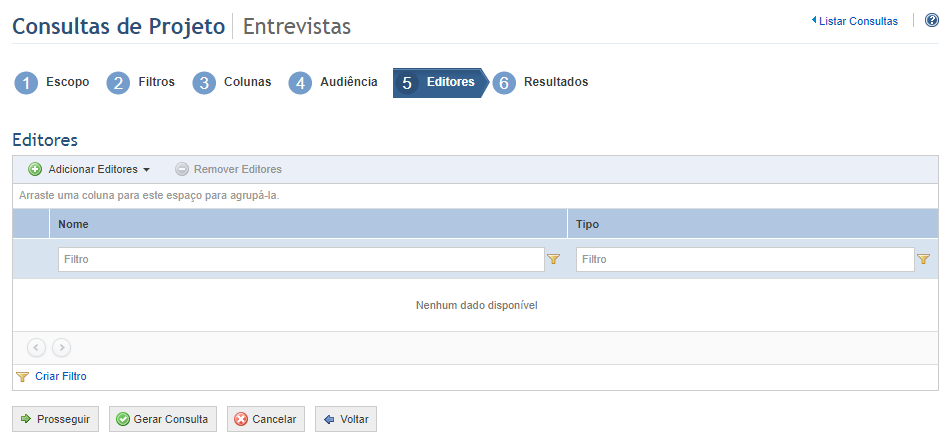
Task: Click the Criar Filtro link
Action: click(61, 376)
